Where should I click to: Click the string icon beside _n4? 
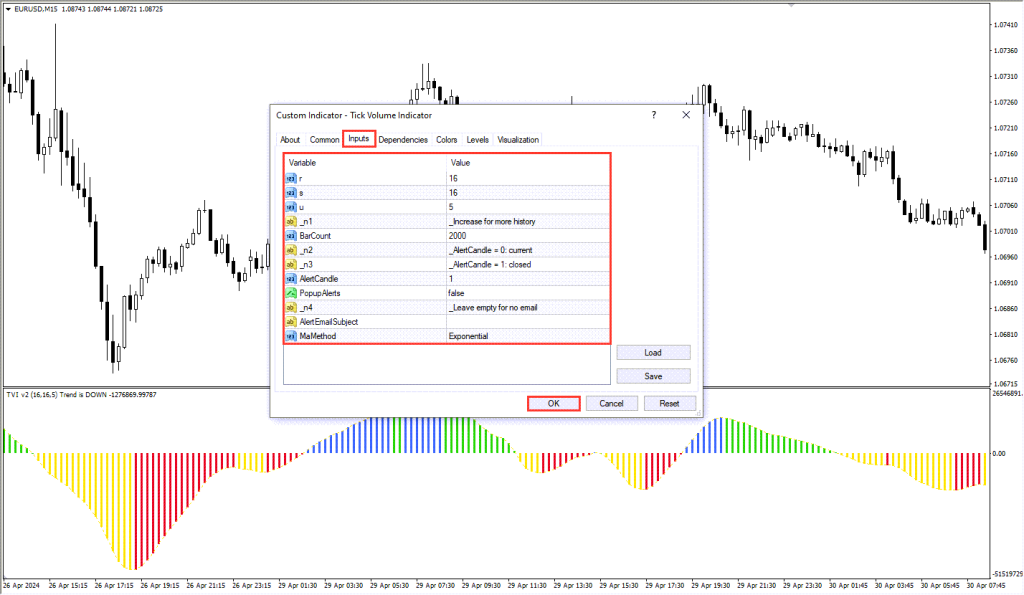click(x=291, y=308)
